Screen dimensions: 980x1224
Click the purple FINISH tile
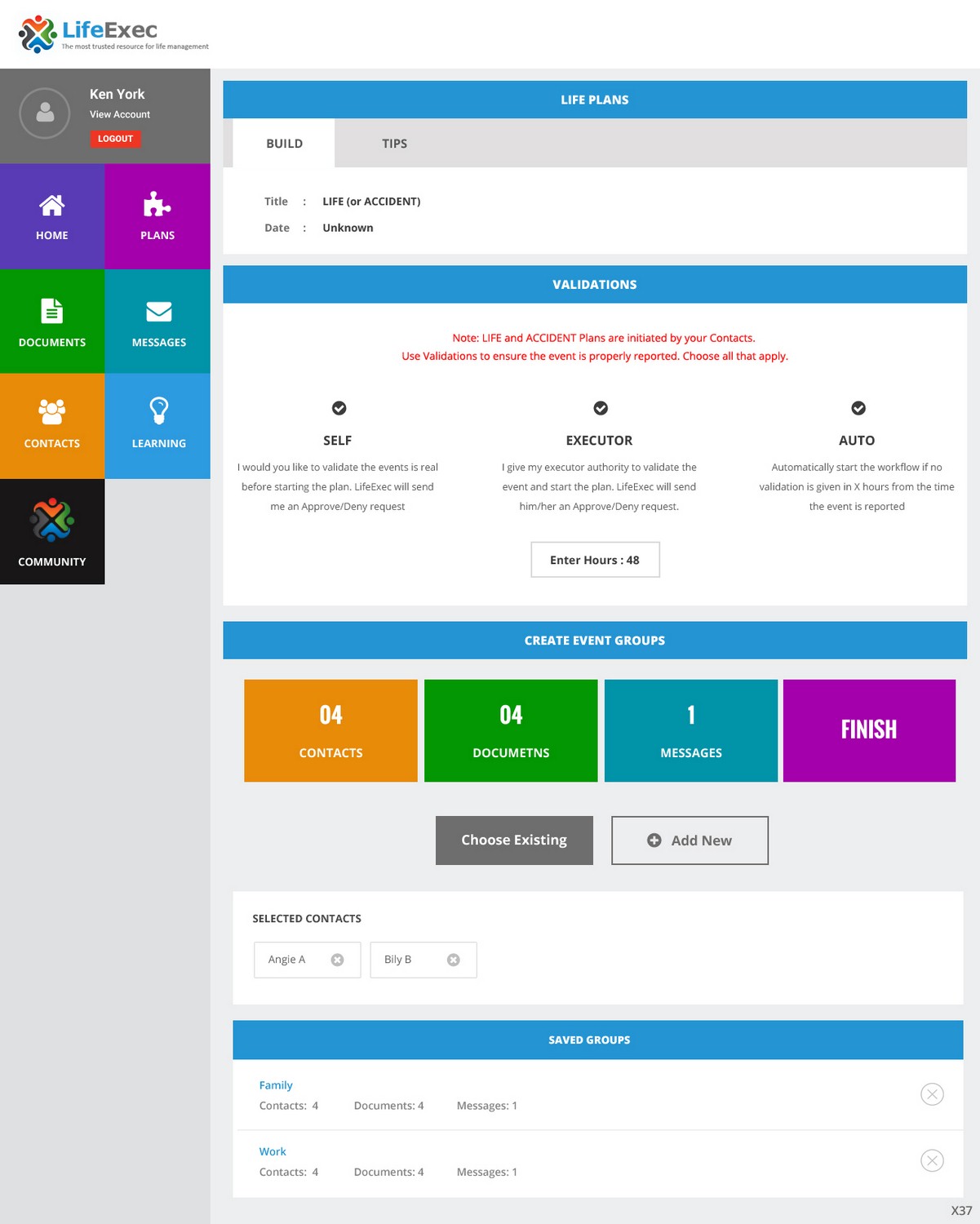(869, 730)
